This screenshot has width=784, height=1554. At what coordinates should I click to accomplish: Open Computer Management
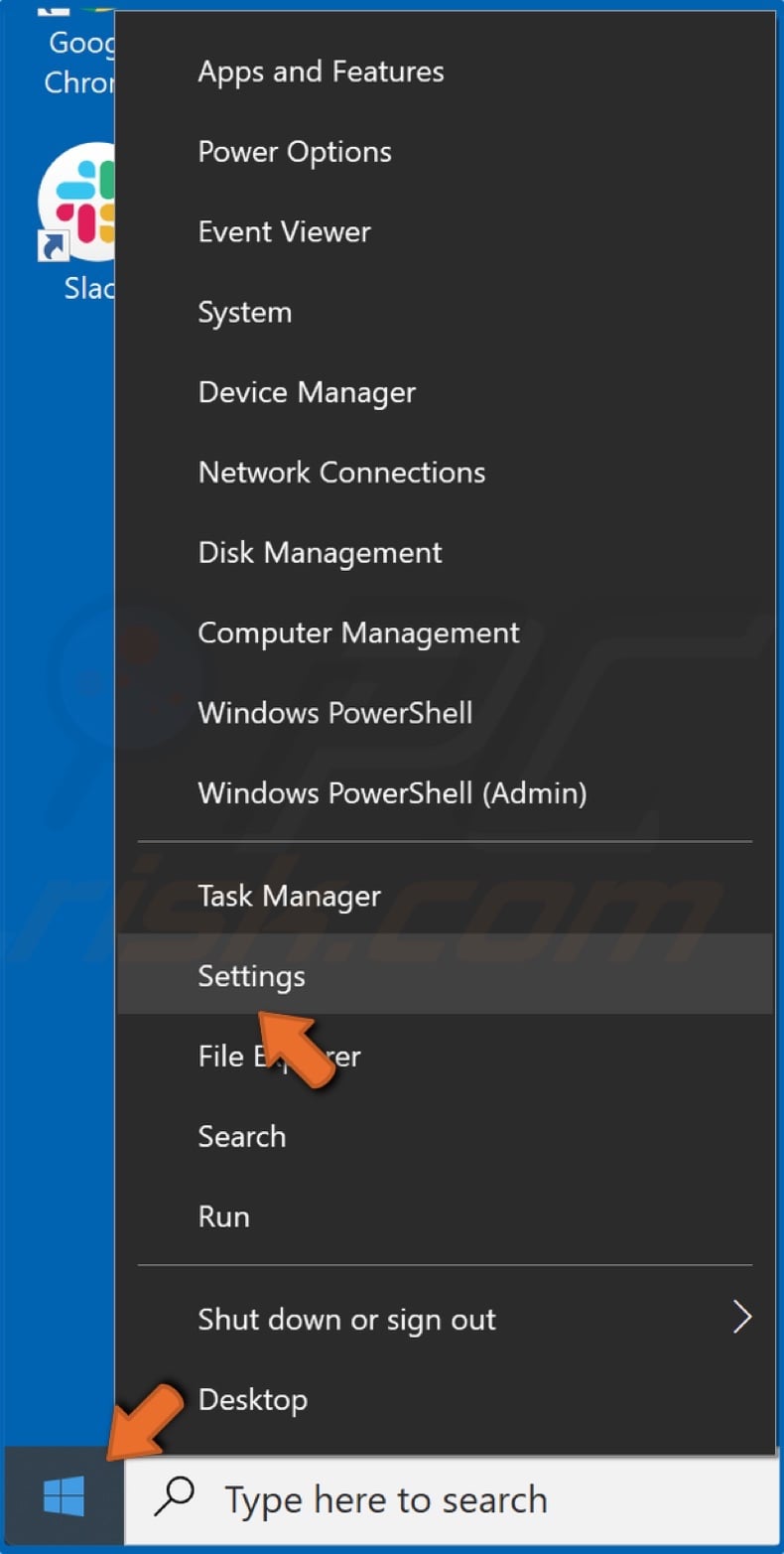tap(358, 633)
